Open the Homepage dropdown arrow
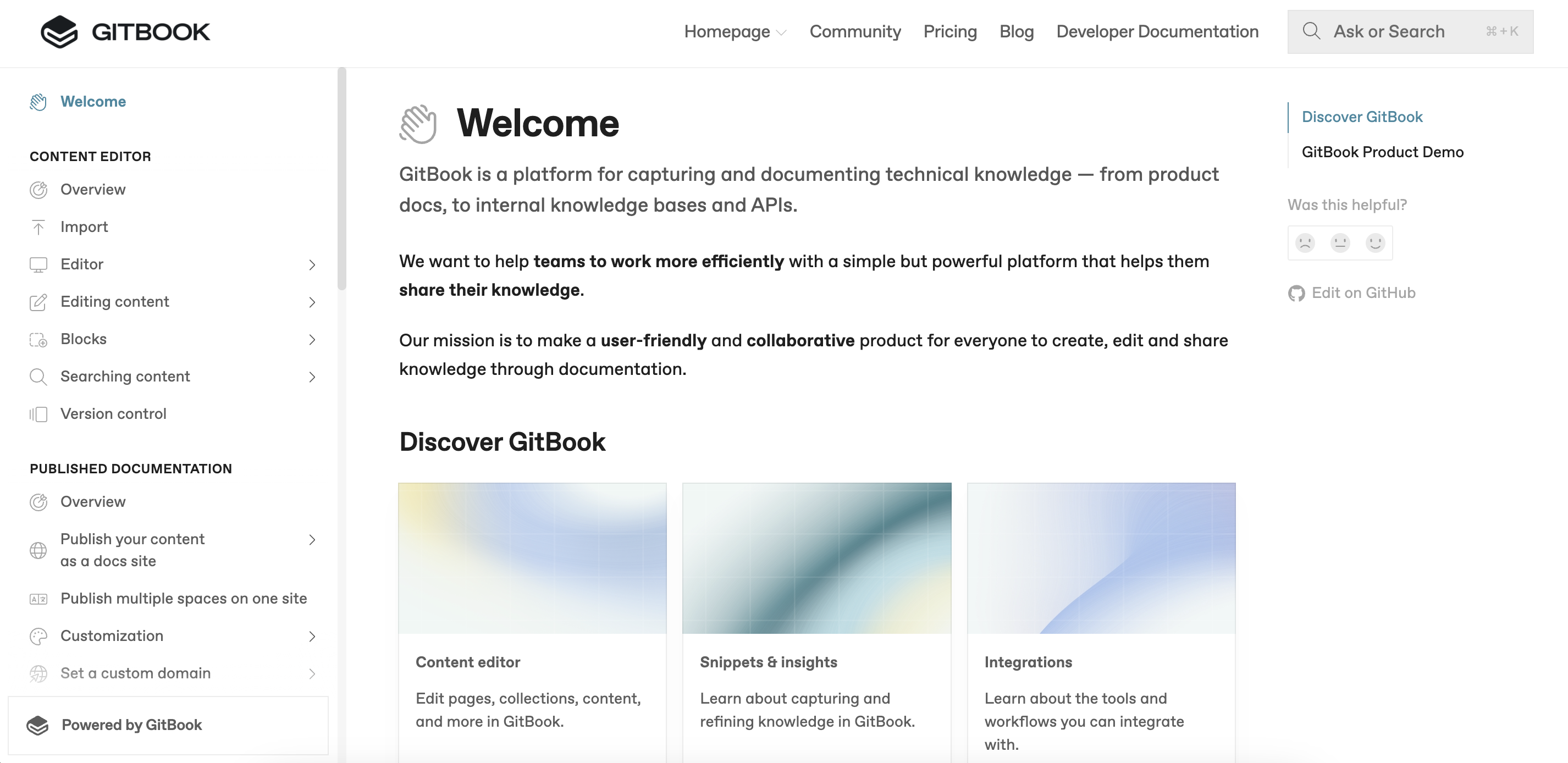This screenshot has width=1568, height=763. pyautogui.click(x=782, y=33)
